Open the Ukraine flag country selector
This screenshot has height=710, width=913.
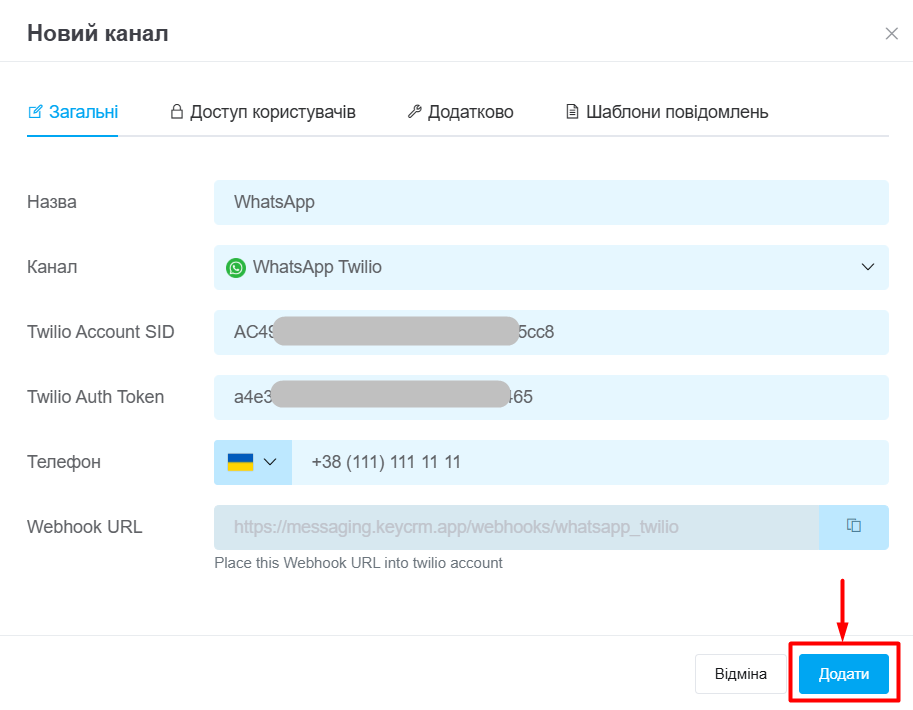click(253, 462)
